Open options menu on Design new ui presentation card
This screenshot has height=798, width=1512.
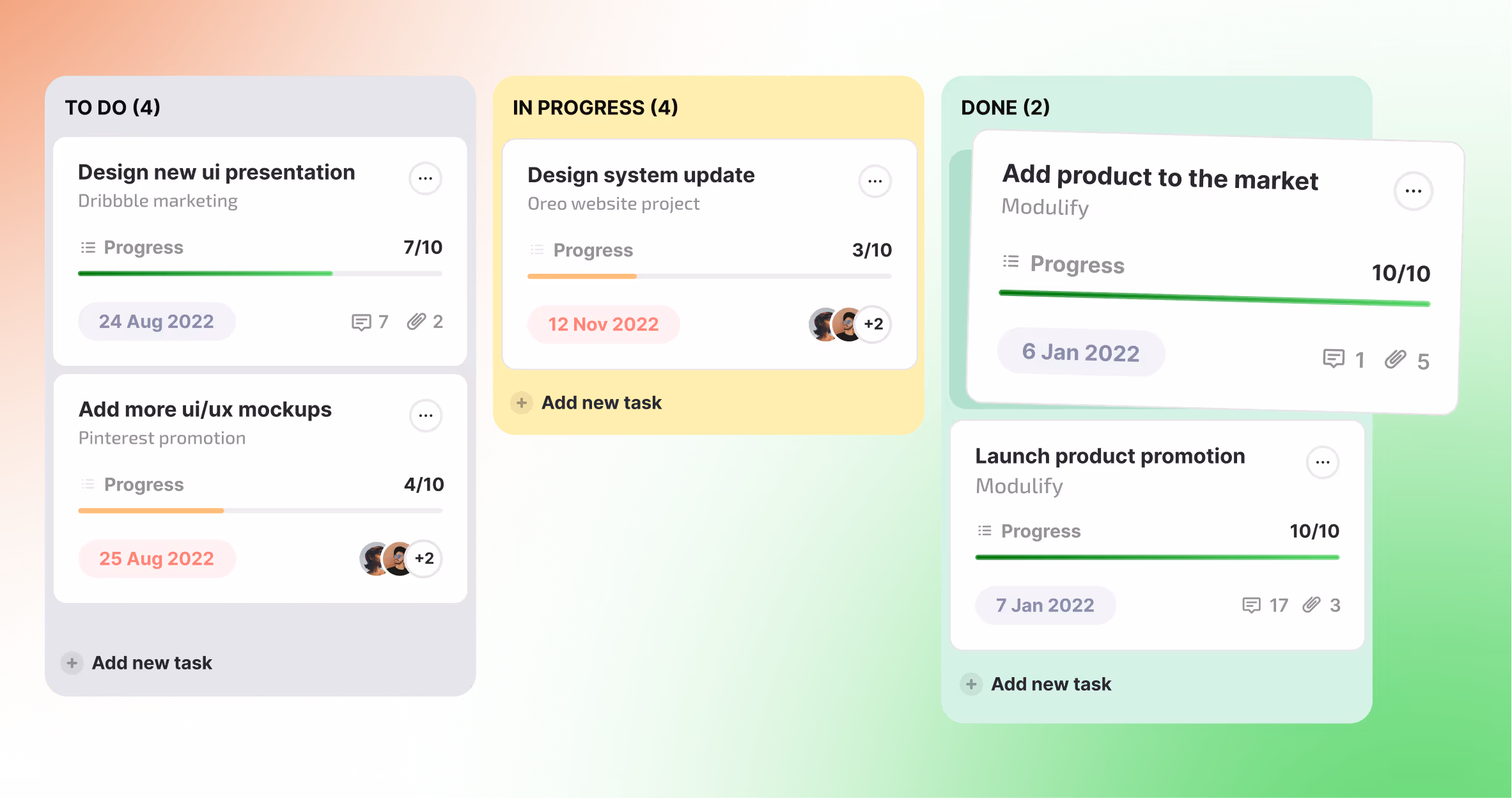425,178
